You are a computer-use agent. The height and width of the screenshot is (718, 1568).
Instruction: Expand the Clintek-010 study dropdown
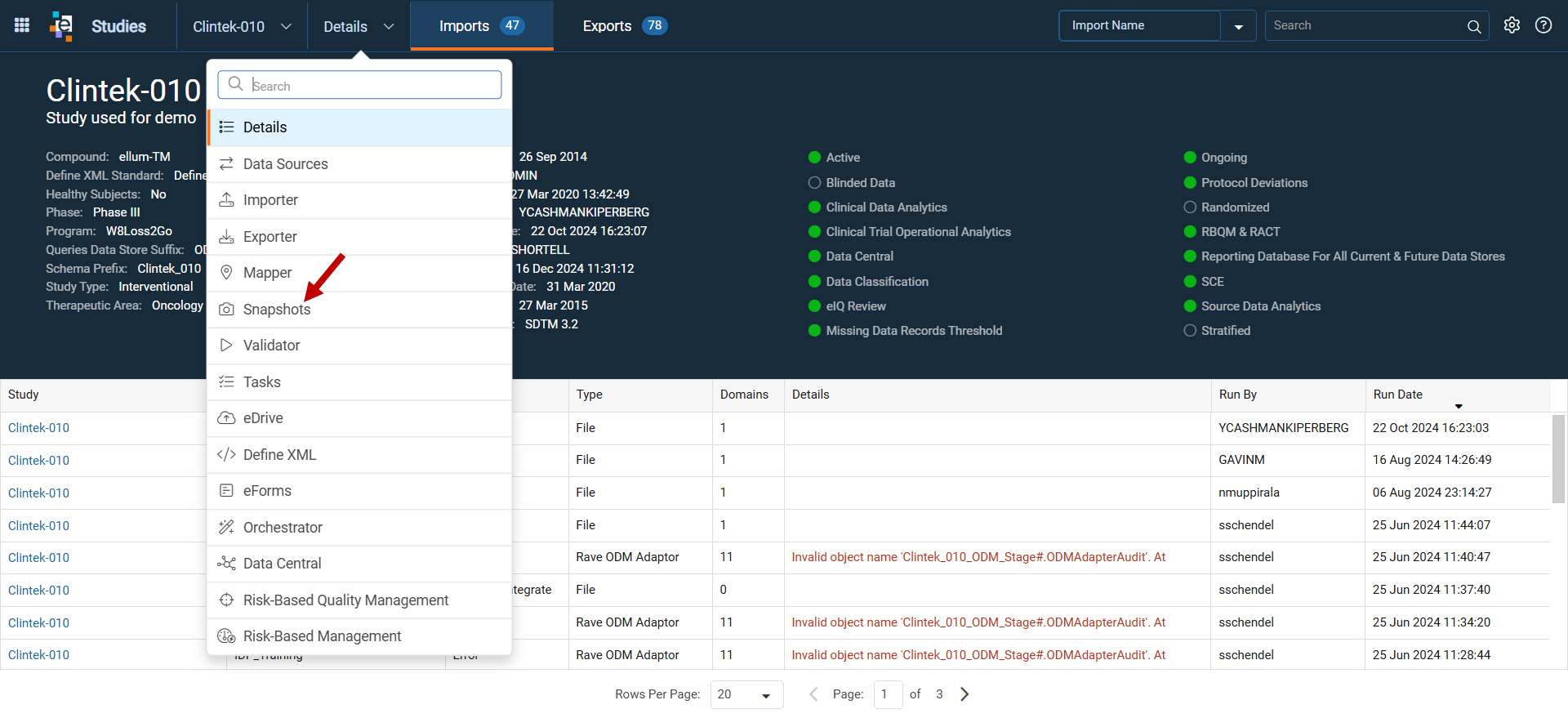coord(242,26)
